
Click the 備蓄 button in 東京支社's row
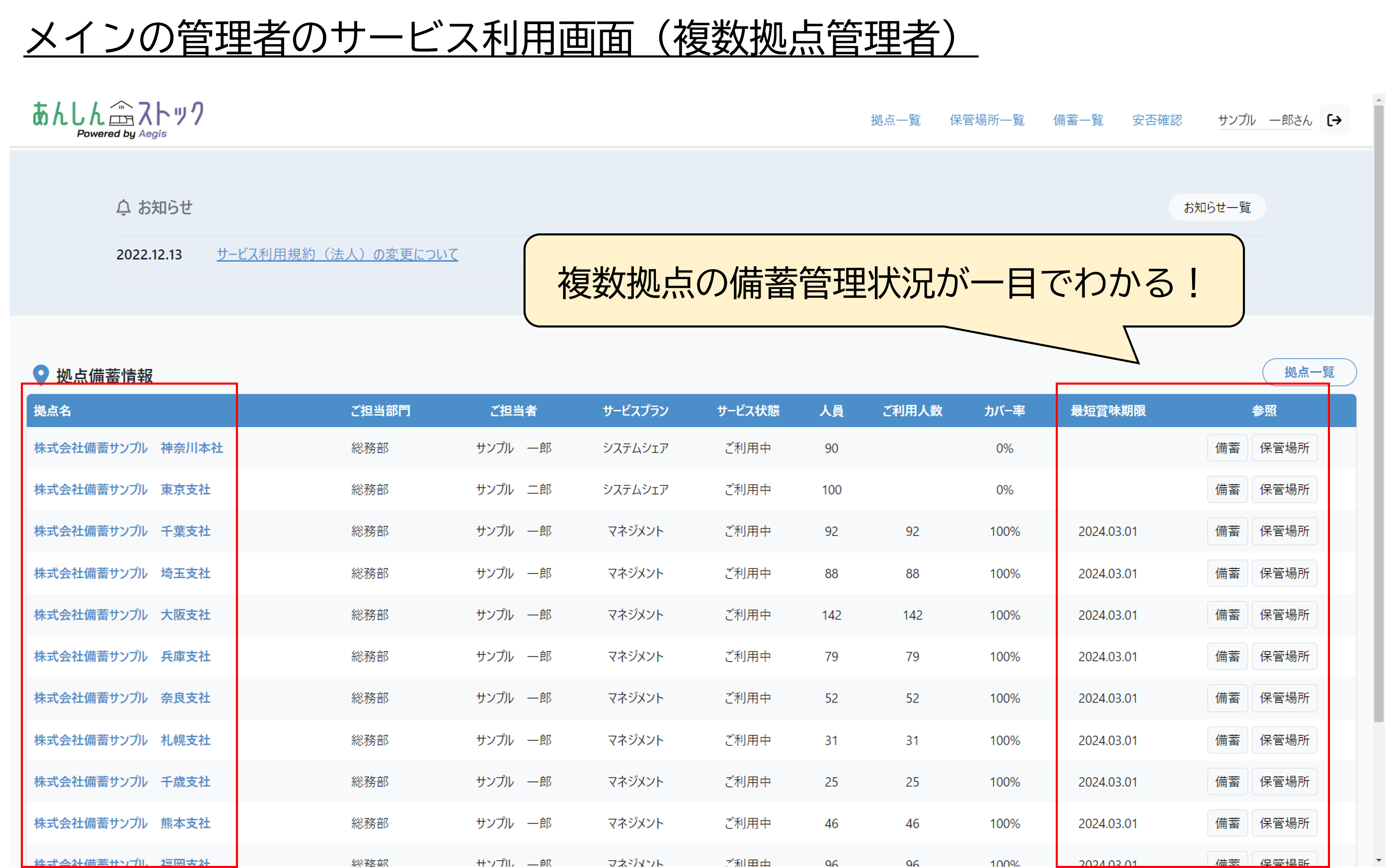[1227, 490]
